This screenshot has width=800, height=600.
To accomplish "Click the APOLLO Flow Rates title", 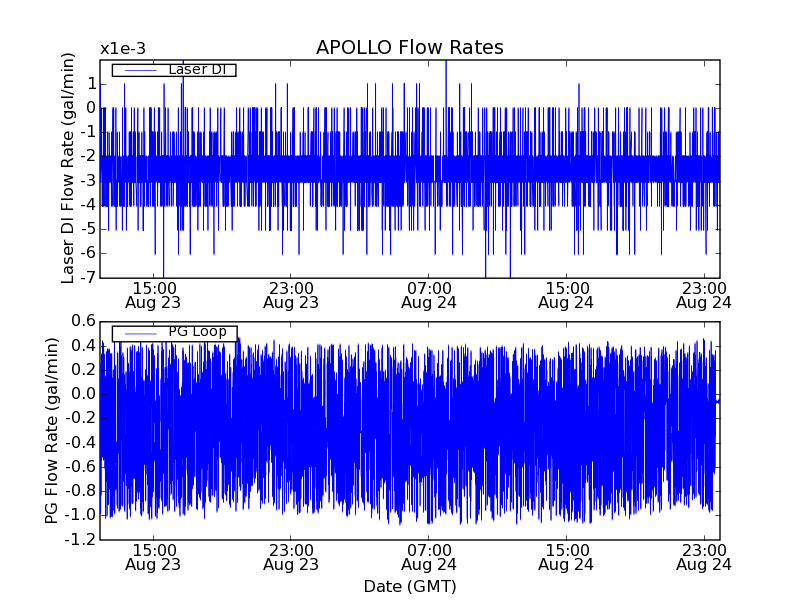I will (410, 47).
